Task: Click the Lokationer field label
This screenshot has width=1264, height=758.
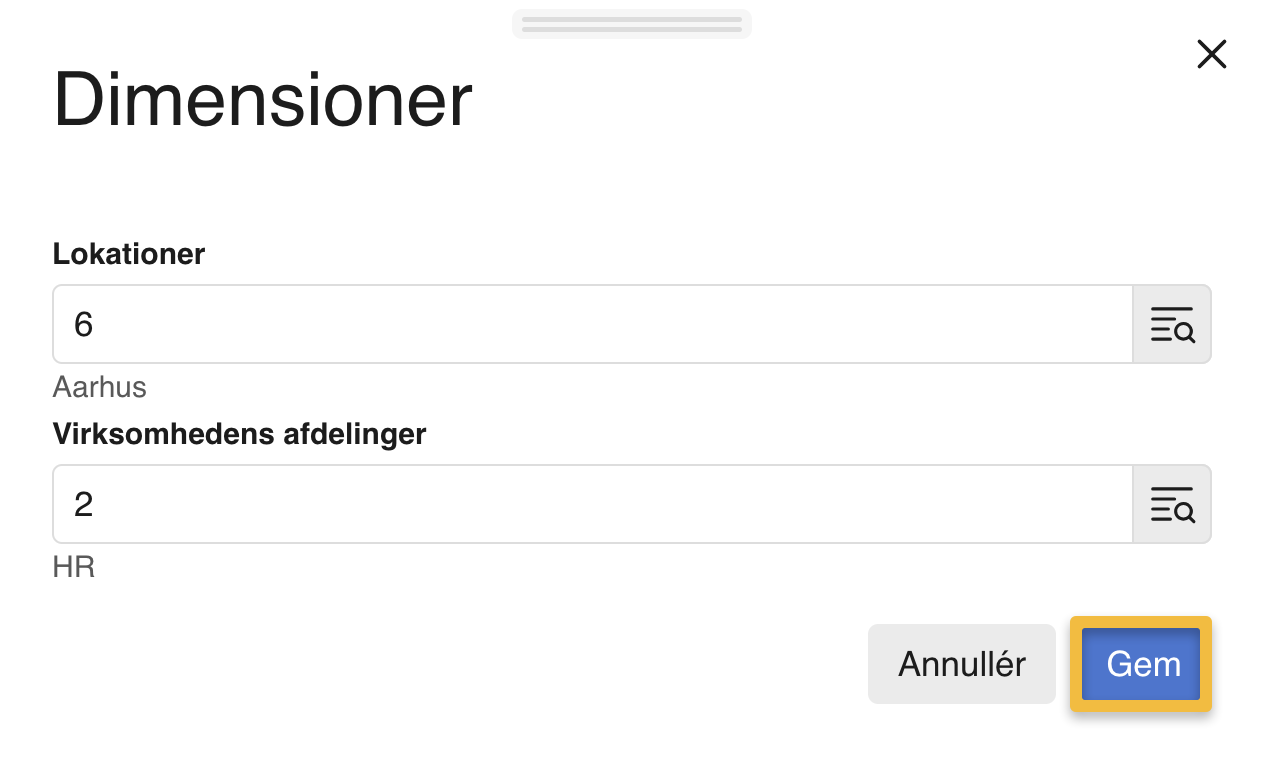Action: pos(128,254)
